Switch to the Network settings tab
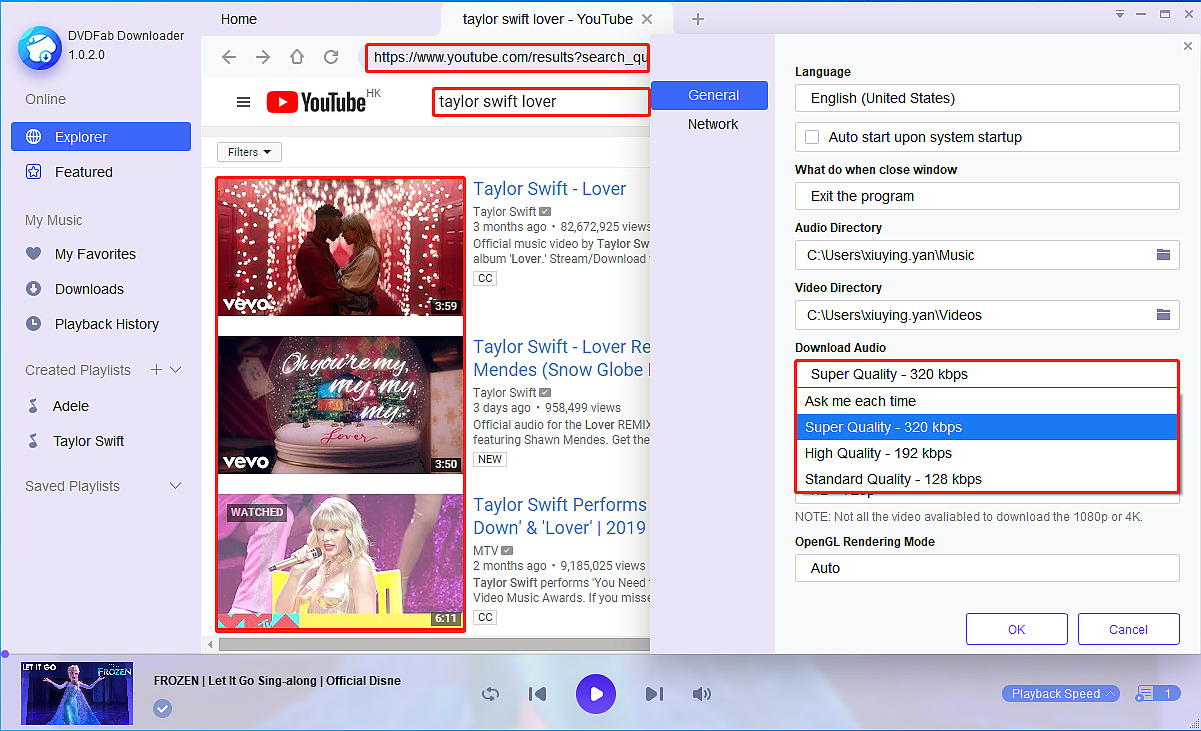The image size is (1201, 731). click(x=713, y=124)
